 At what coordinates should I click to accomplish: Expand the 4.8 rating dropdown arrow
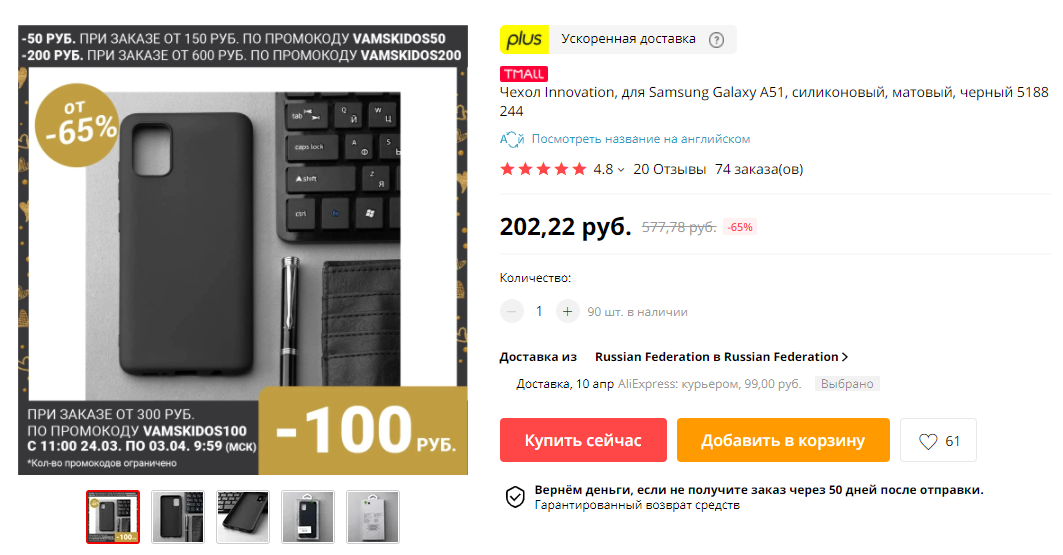click(x=621, y=170)
